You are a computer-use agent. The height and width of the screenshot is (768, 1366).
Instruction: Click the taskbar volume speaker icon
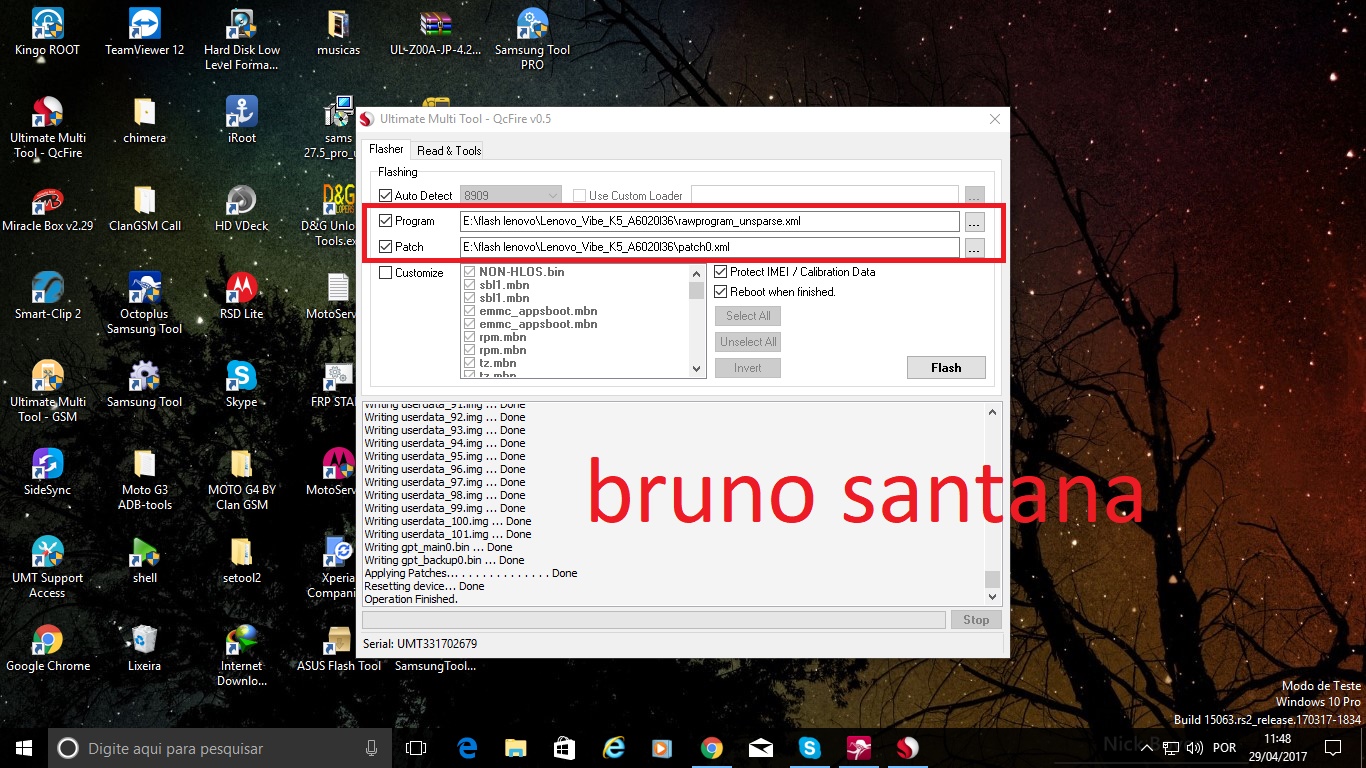[x=1195, y=747]
